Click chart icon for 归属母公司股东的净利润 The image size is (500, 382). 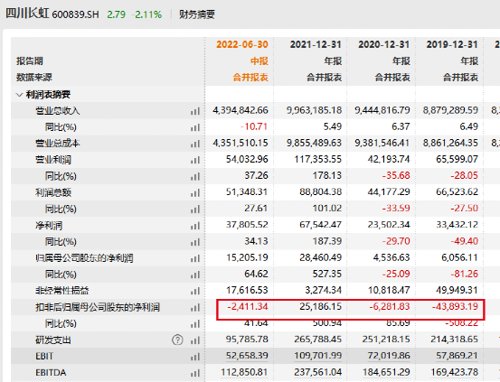[x=195, y=258]
